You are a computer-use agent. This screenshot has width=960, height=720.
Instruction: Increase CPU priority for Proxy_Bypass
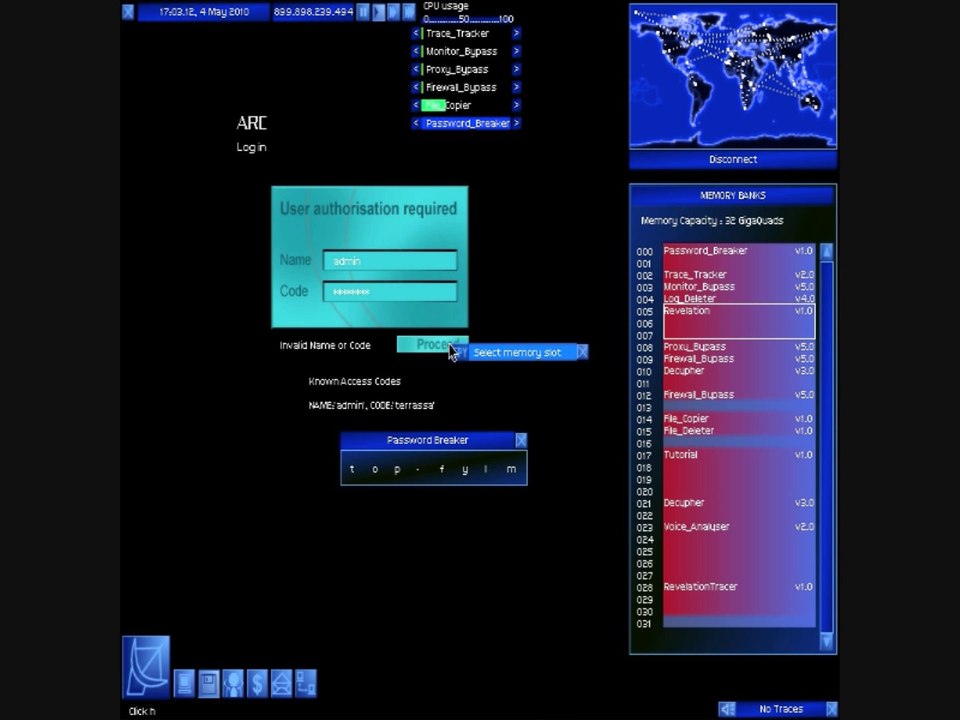pyautogui.click(x=516, y=69)
